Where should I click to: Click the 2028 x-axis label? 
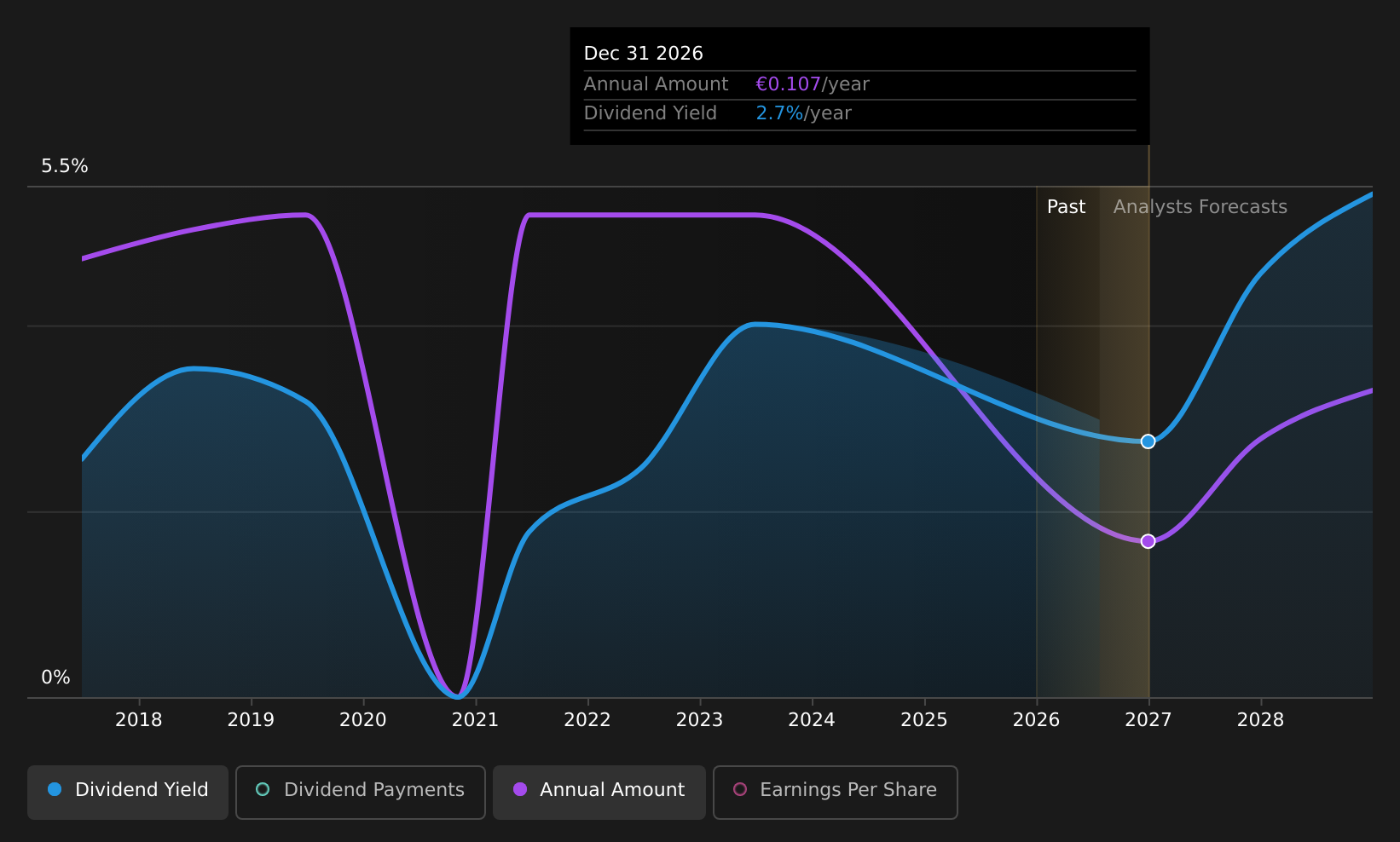coord(1260,720)
